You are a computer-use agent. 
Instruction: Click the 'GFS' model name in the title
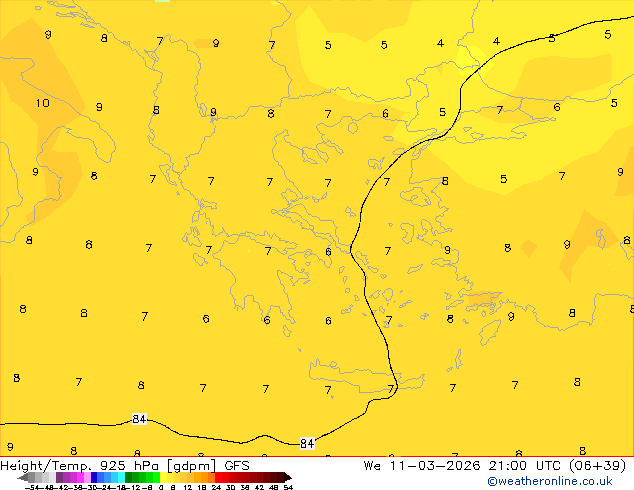[x=237, y=466]
